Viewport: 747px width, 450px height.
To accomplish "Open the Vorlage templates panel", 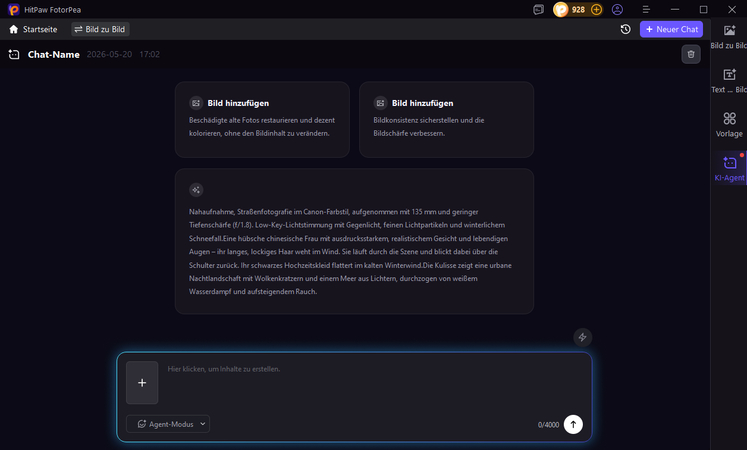I will click(x=729, y=125).
